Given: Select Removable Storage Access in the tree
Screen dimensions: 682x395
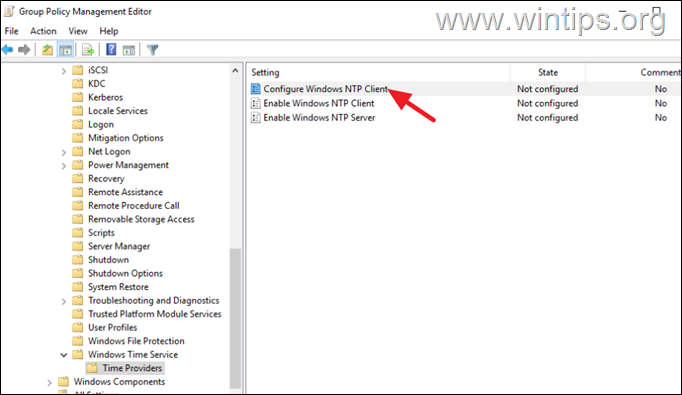Looking at the screenshot, I should coord(141,219).
